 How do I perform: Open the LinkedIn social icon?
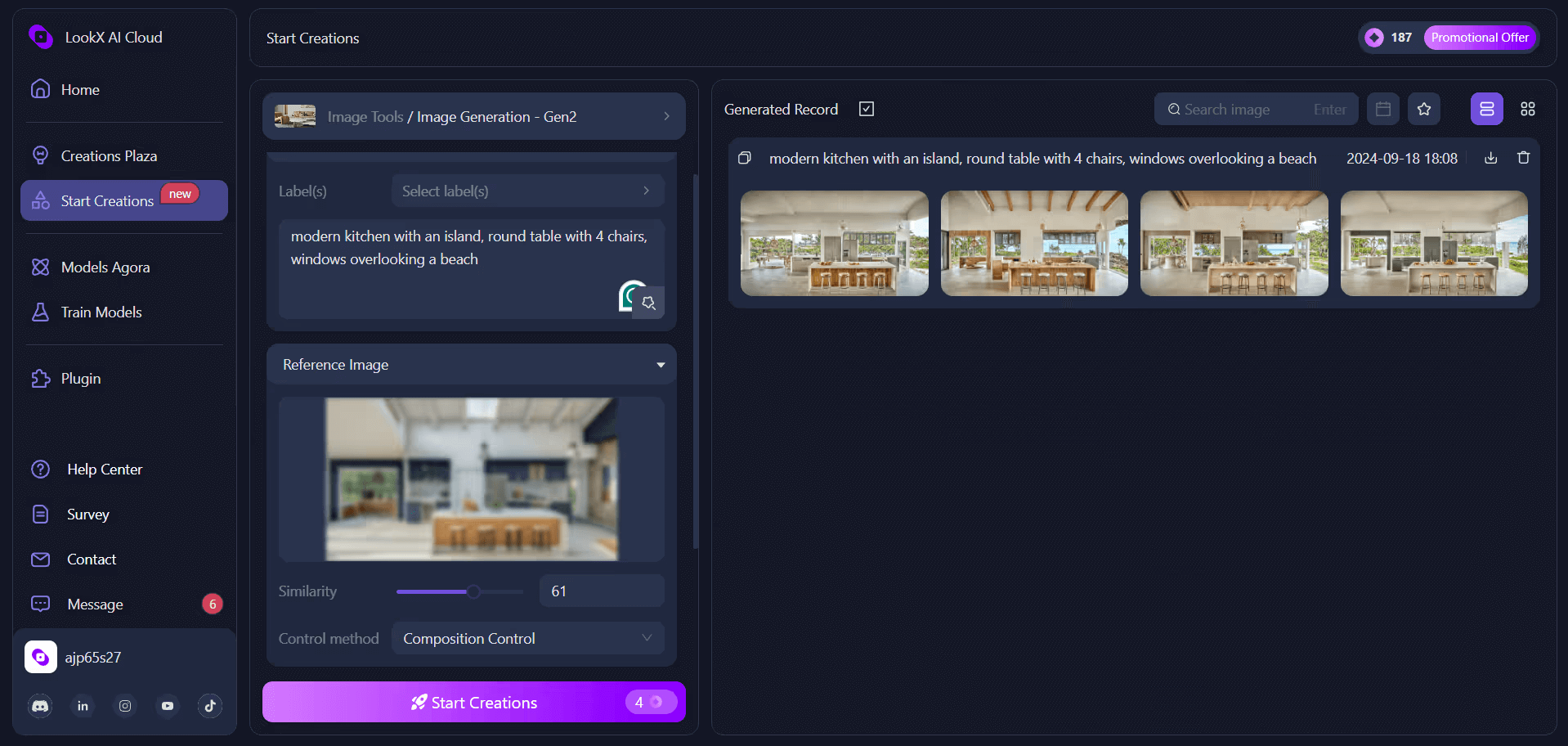(83, 706)
